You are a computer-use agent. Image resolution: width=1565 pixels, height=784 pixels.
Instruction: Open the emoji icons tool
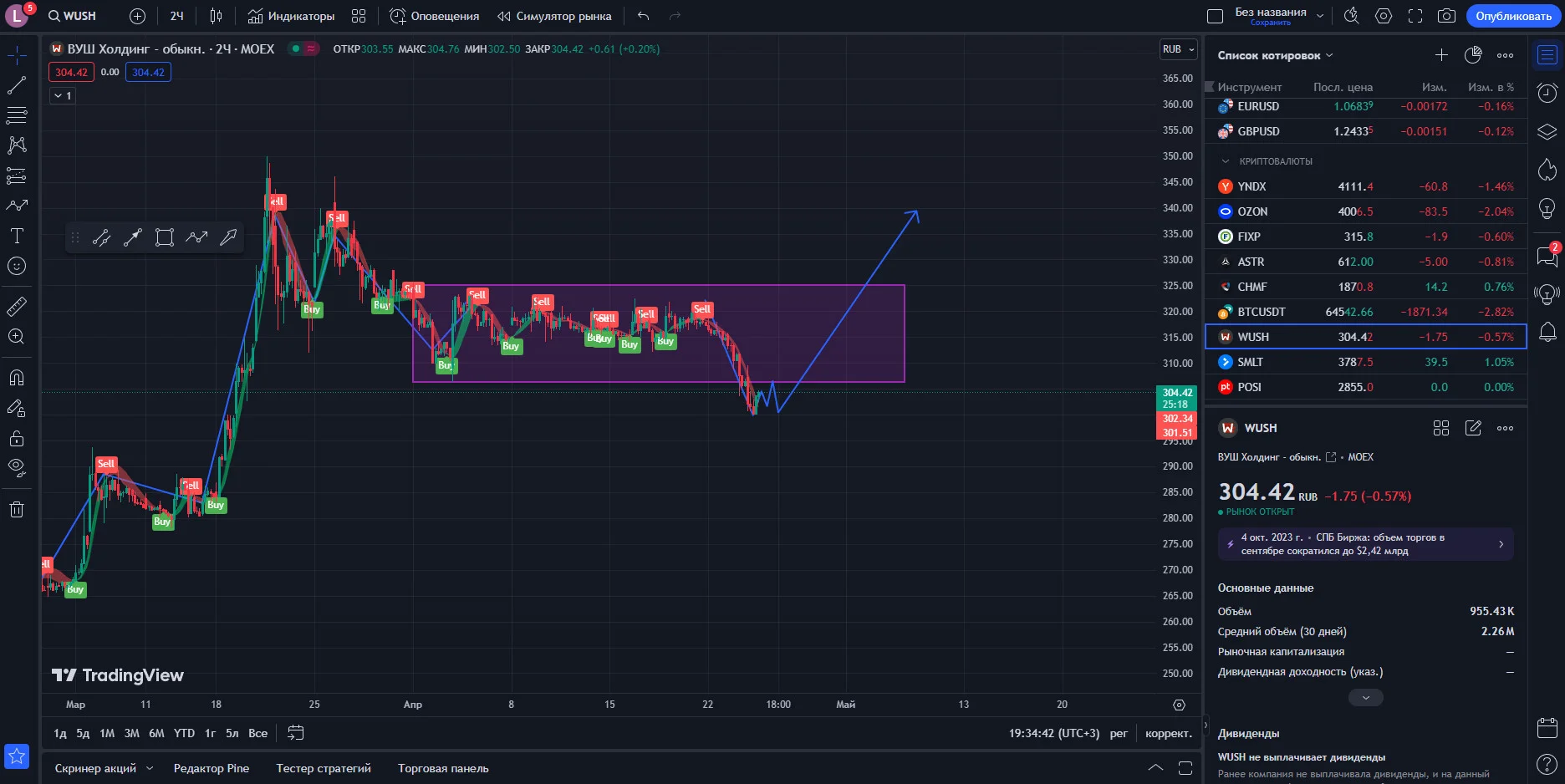tap(17, 266)
